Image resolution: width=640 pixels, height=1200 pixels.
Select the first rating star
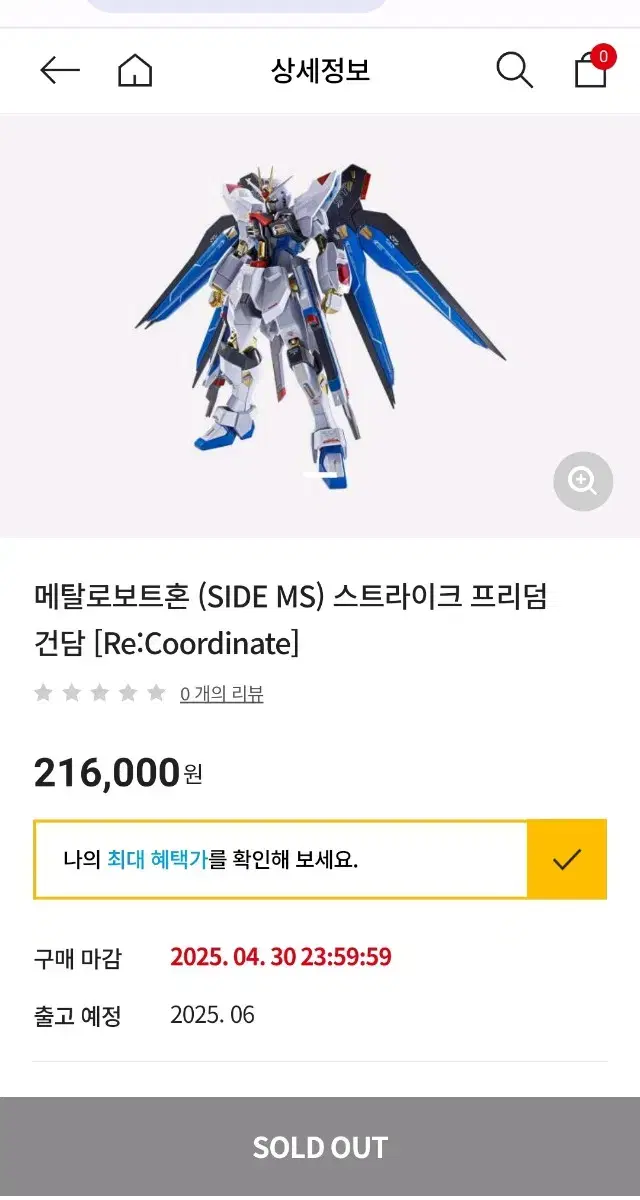43,693
